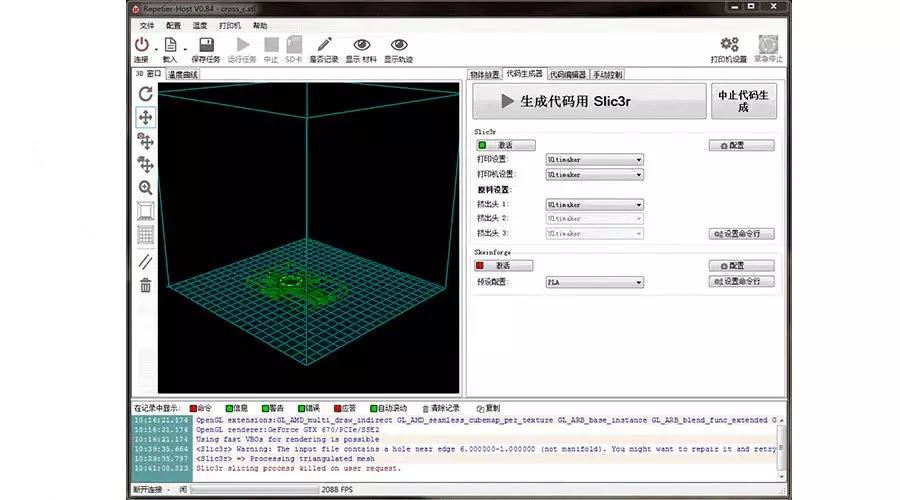Click the 显示材料 eye icon

coord(361,45)
